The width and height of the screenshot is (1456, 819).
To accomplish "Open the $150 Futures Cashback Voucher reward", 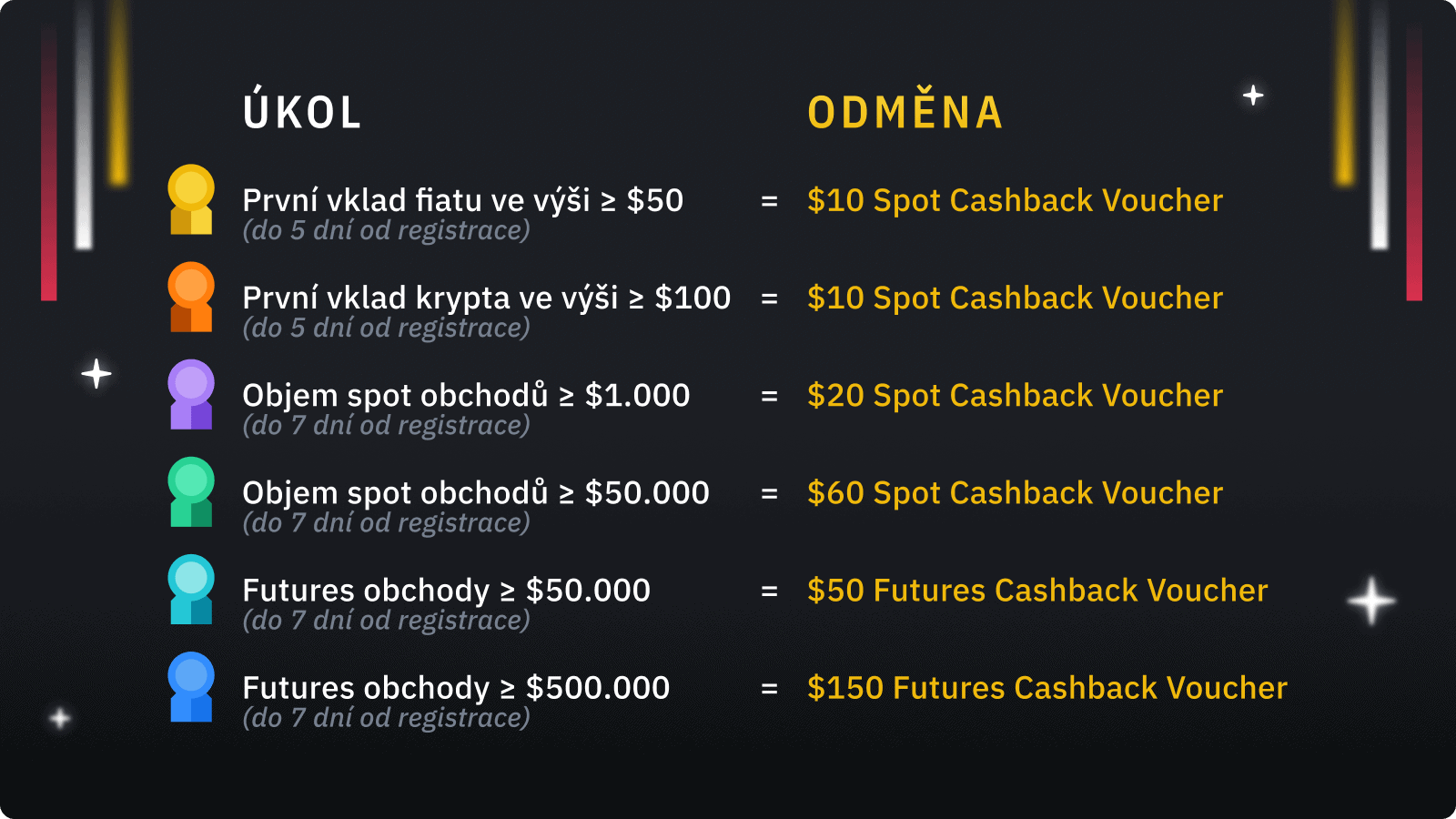I will [x=1047, y=687].
